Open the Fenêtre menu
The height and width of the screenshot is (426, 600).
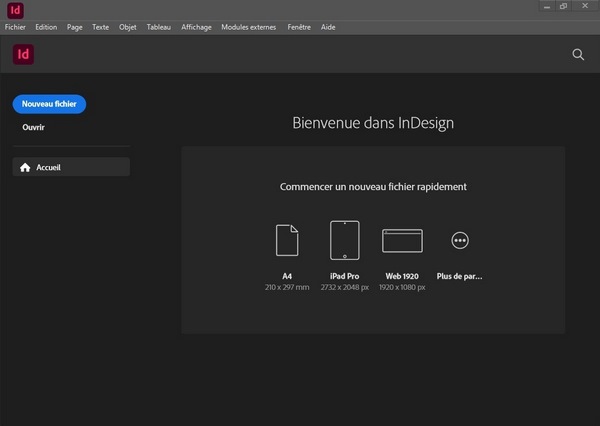[299, 27]
